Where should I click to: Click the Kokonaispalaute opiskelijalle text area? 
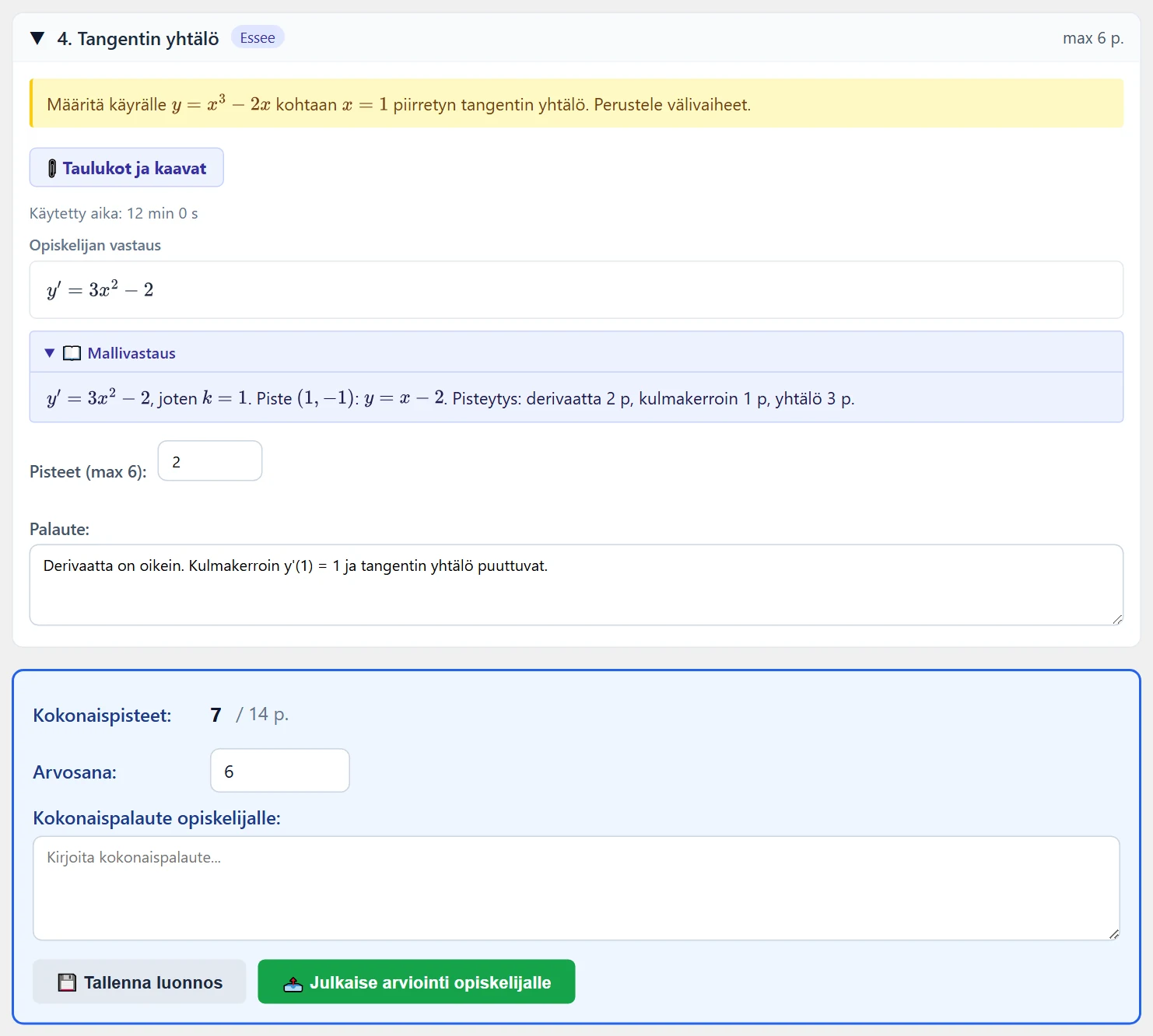[576, 888]
